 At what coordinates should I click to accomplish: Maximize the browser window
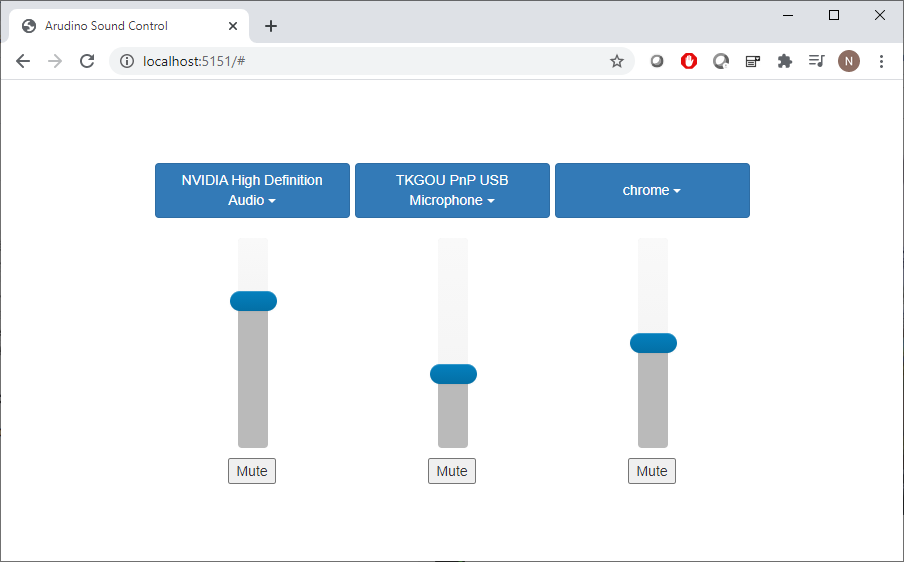(834, 16)
